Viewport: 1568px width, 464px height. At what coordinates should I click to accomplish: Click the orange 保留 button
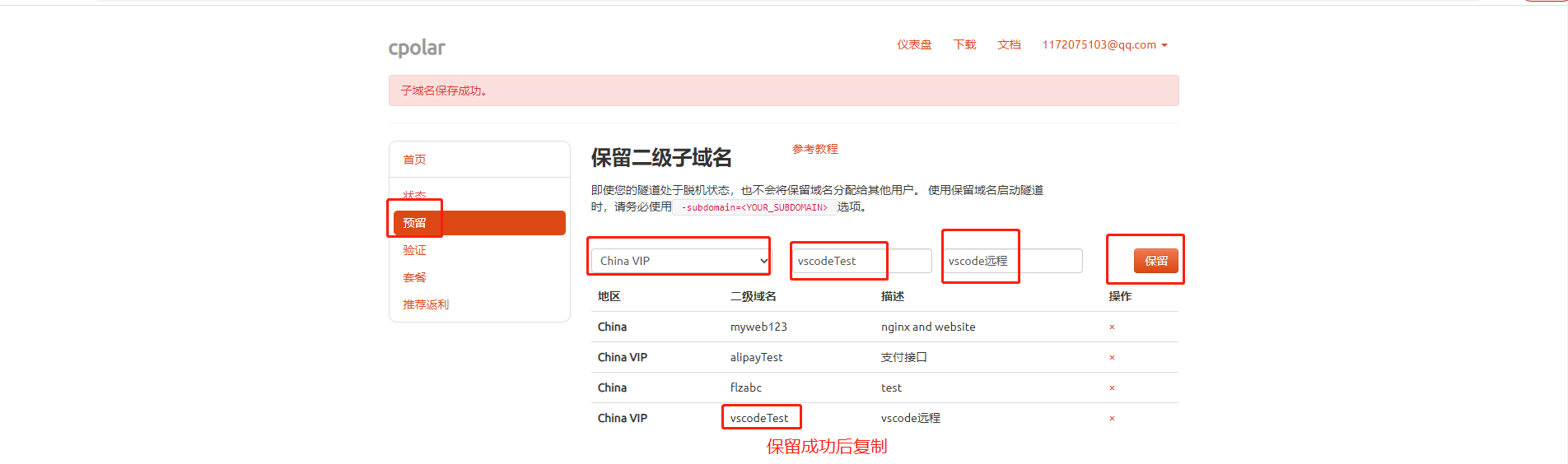click(x=1156, y=261)
